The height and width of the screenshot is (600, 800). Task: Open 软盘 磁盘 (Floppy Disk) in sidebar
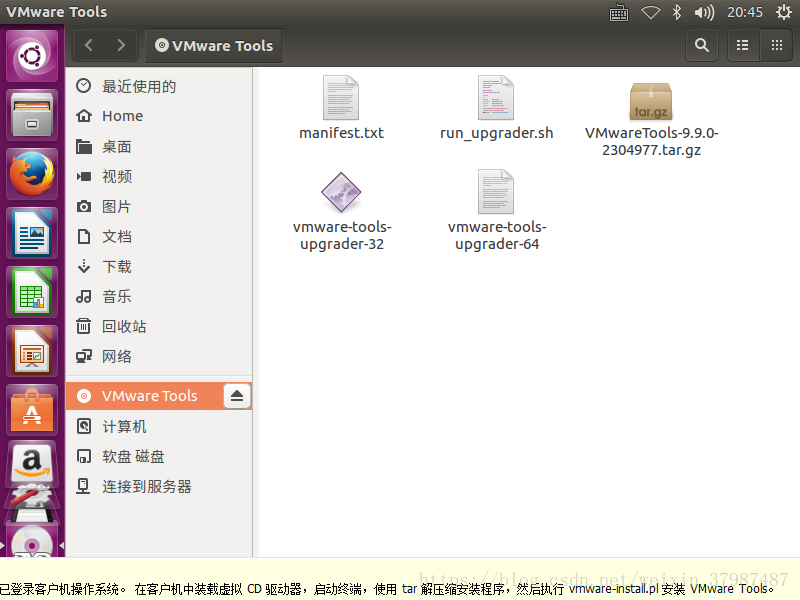pyautogui.click(x=159, y=457)
